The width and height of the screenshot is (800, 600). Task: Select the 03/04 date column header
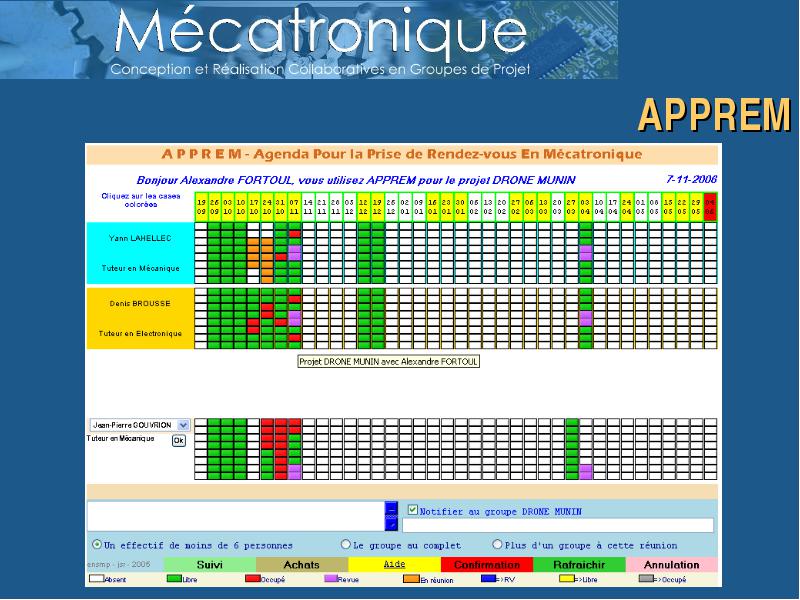point(585,207)
